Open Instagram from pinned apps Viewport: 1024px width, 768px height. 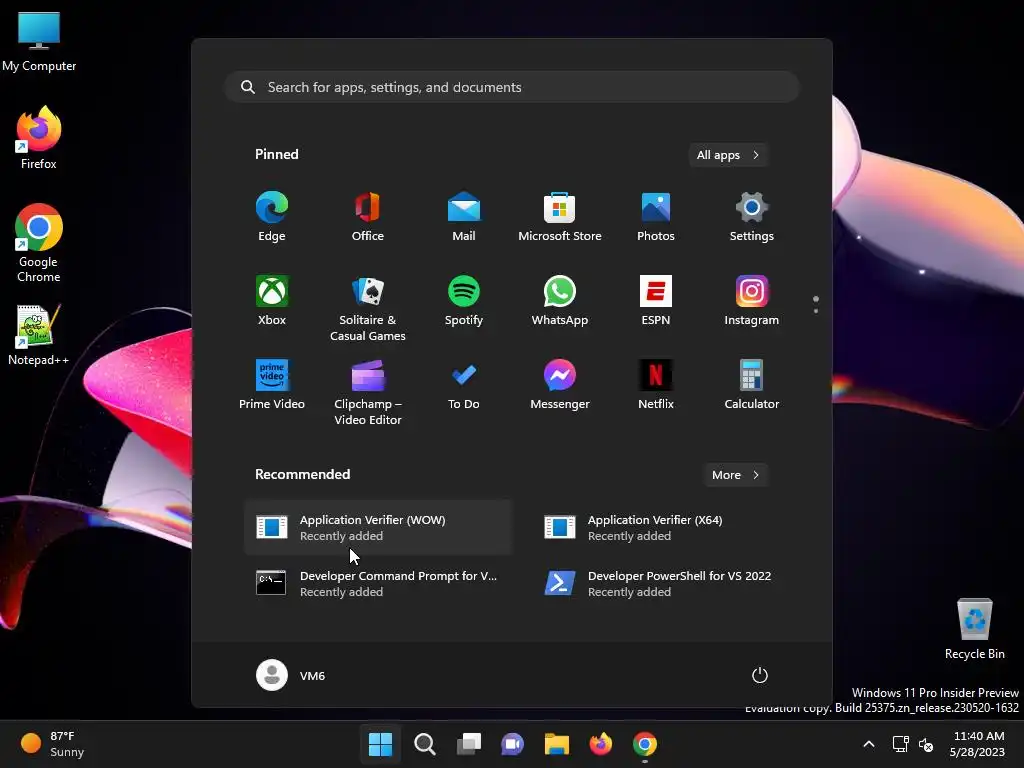[752, 301]
